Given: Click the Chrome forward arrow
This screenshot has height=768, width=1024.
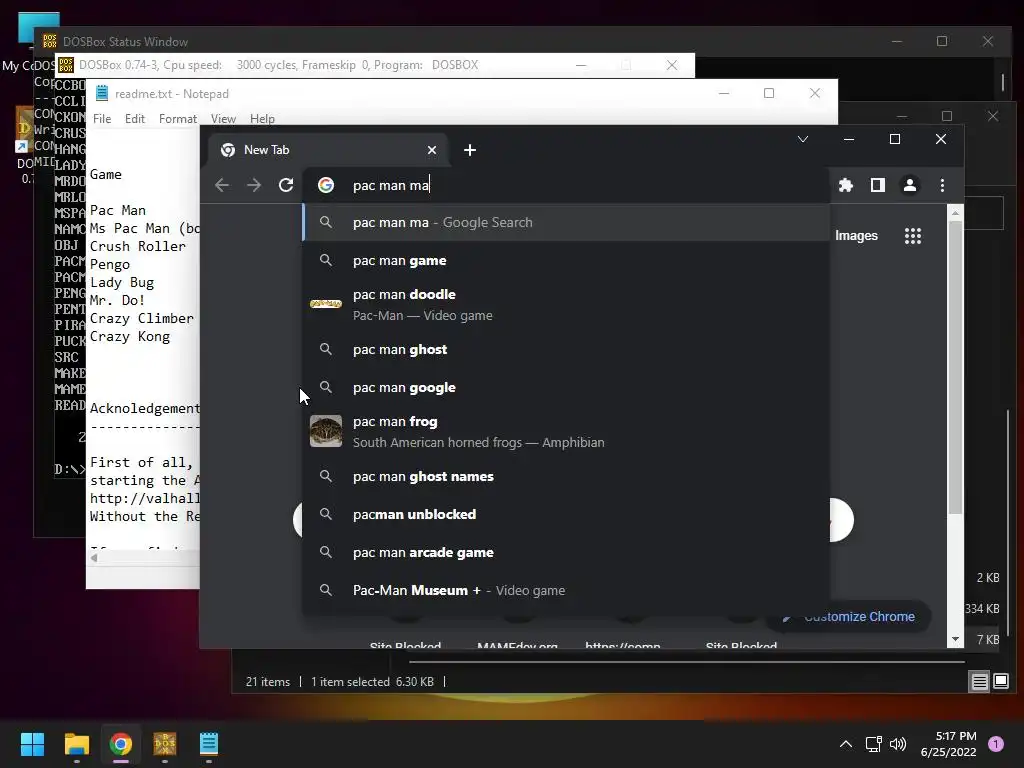Looking at the screenshot, I should (x=253, y=185).
